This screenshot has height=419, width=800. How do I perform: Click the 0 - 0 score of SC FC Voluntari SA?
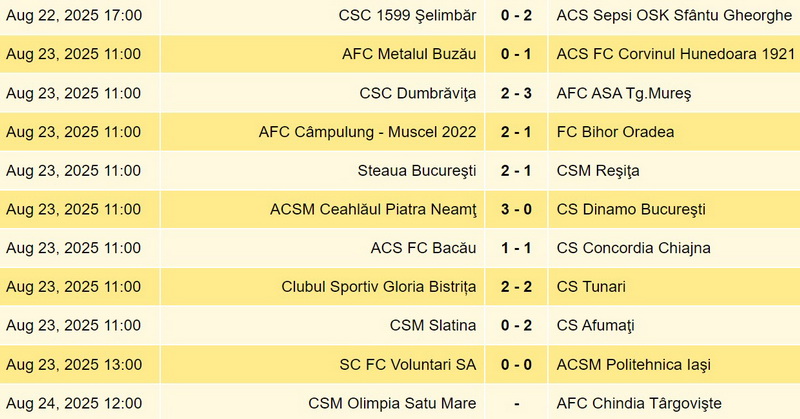pyautogui.click(x=516, y=364)
